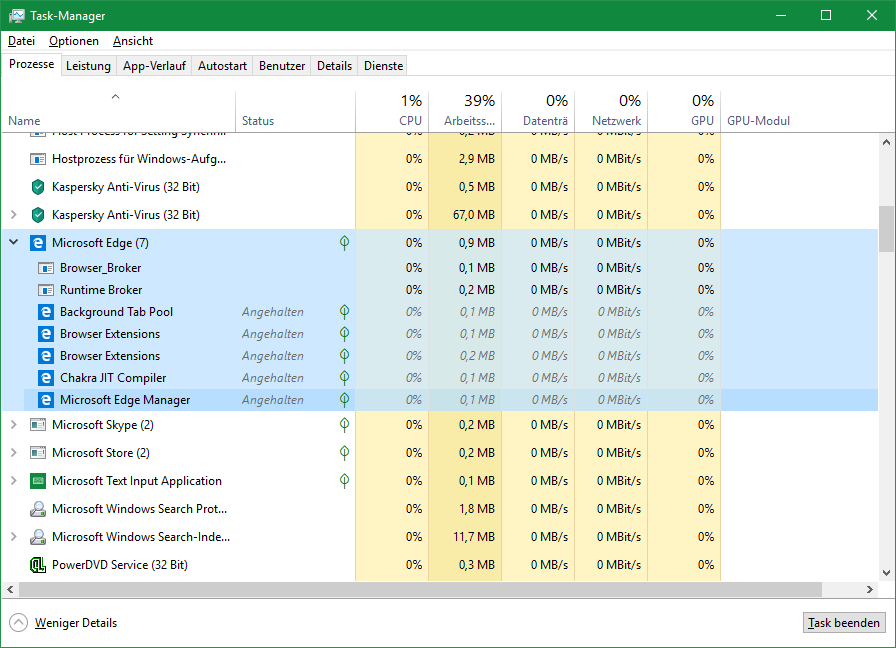The width and height of the screenshot is (896, 648).
Task: Click the leaf icon in Microsoft Skype row
Action: coord(344,425)
